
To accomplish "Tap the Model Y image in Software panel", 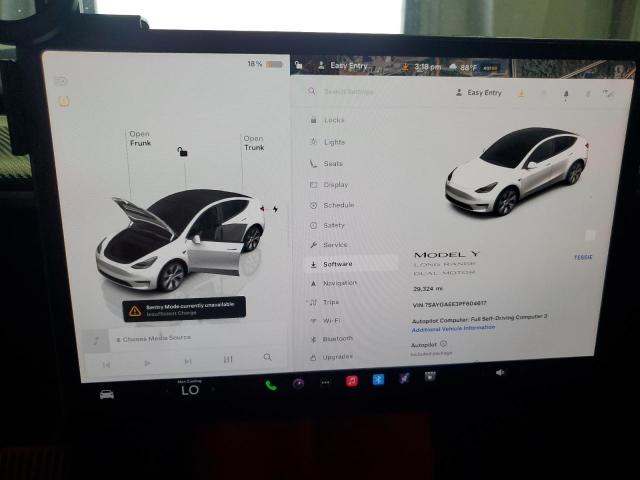I will click(x=517, y=171).
